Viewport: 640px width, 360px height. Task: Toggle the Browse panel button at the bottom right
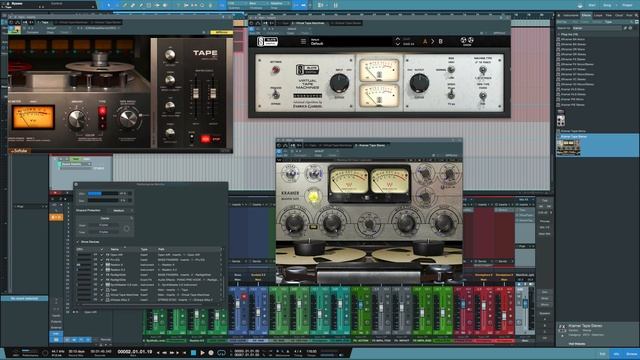[x=631, y=354]
